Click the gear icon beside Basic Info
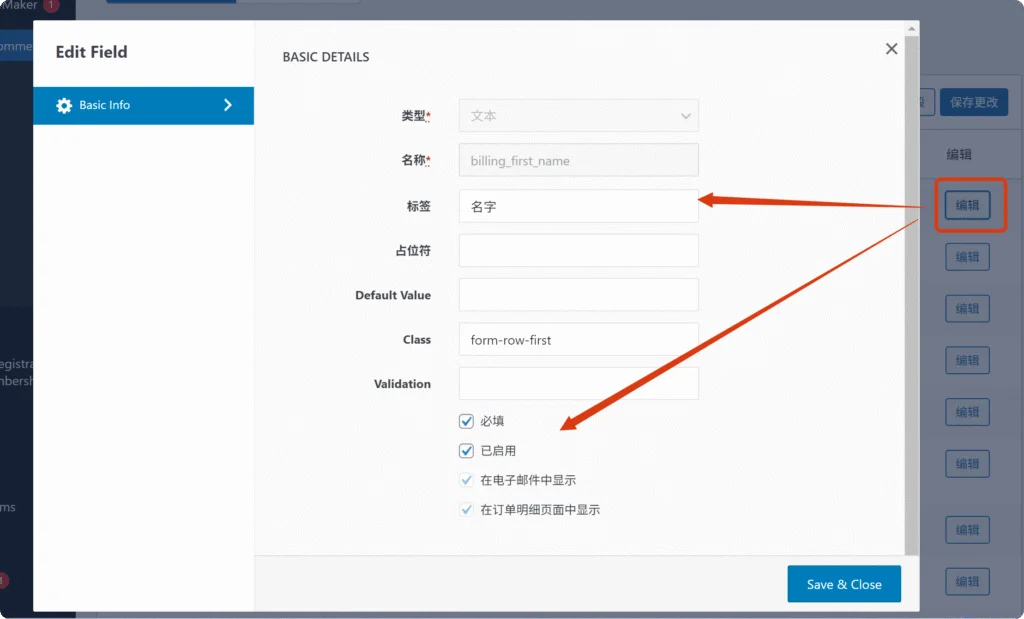 click(x=64, y=105)
